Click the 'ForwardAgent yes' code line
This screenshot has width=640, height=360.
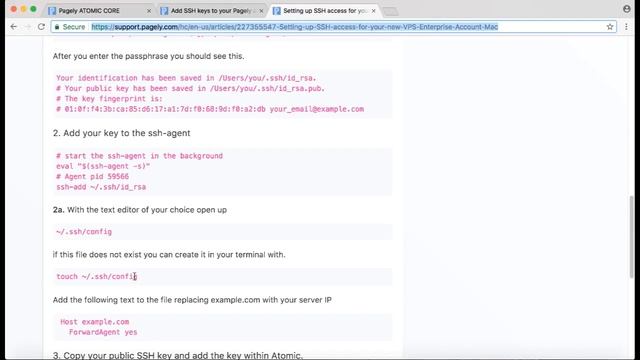pyautogui.click(x=103, y=332)
